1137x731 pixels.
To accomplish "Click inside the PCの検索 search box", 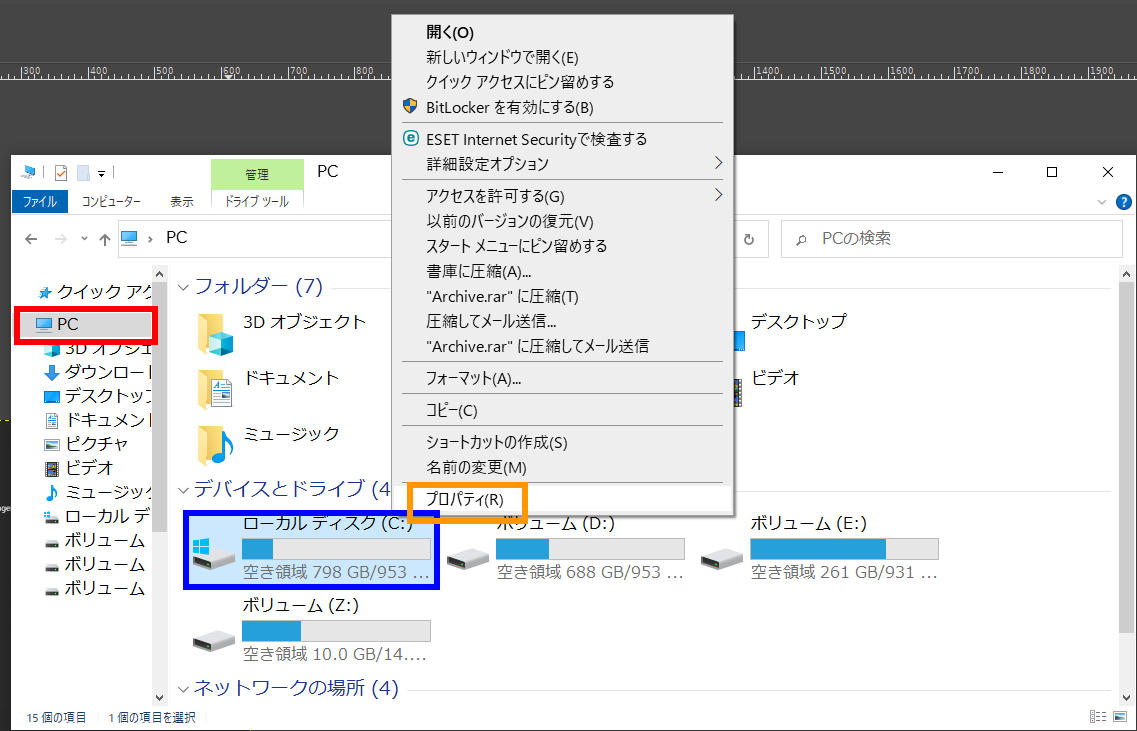I will [x=950, y=238].
